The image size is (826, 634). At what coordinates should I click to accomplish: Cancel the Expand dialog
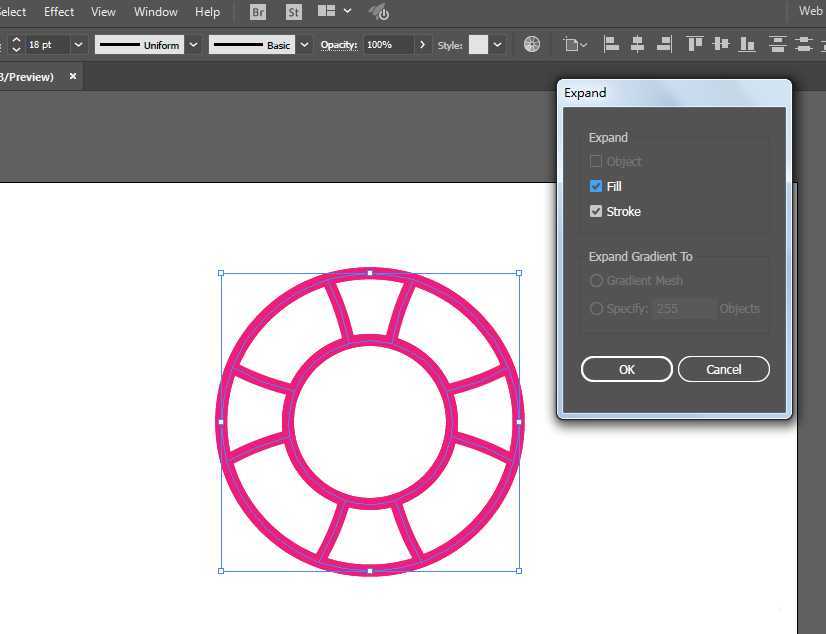coord(723,369)
